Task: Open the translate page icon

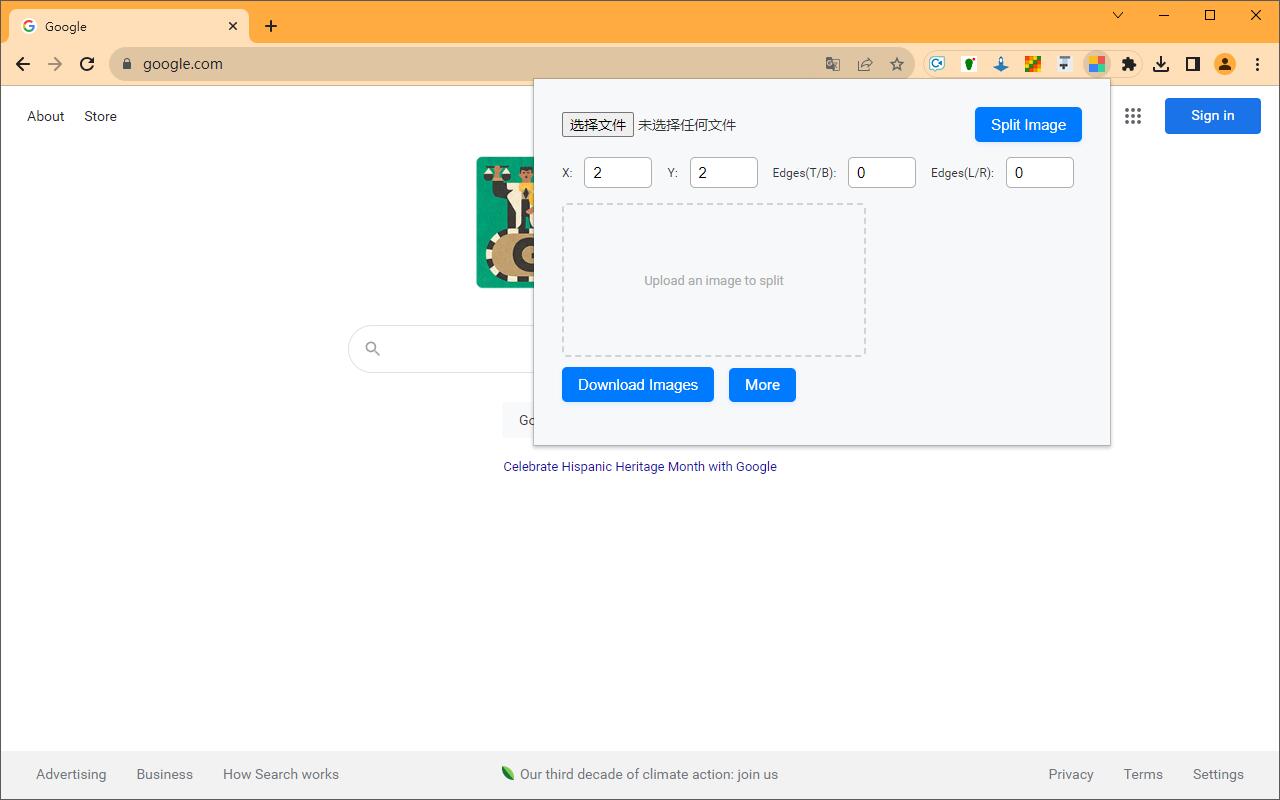Action: pyautogui.click(x=833, y=64)
